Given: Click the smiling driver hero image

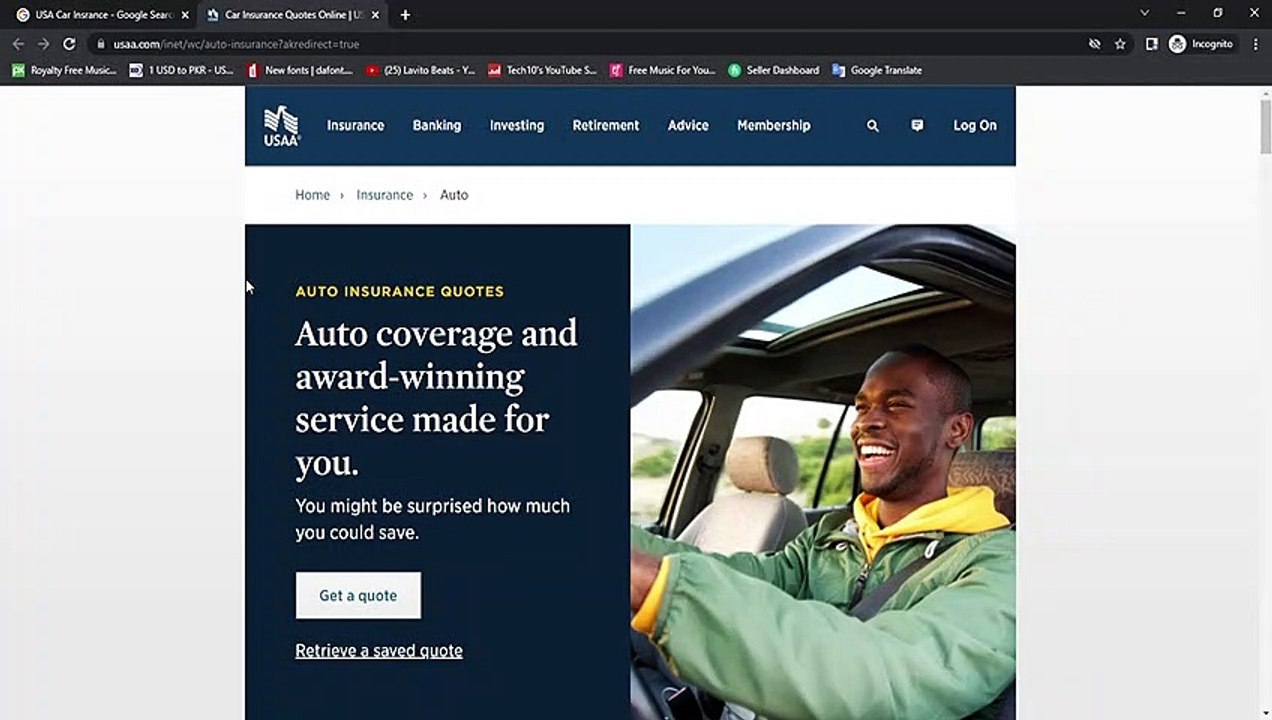Looking at the screenshot, I should pyautogui.click(x=823, y=472).
